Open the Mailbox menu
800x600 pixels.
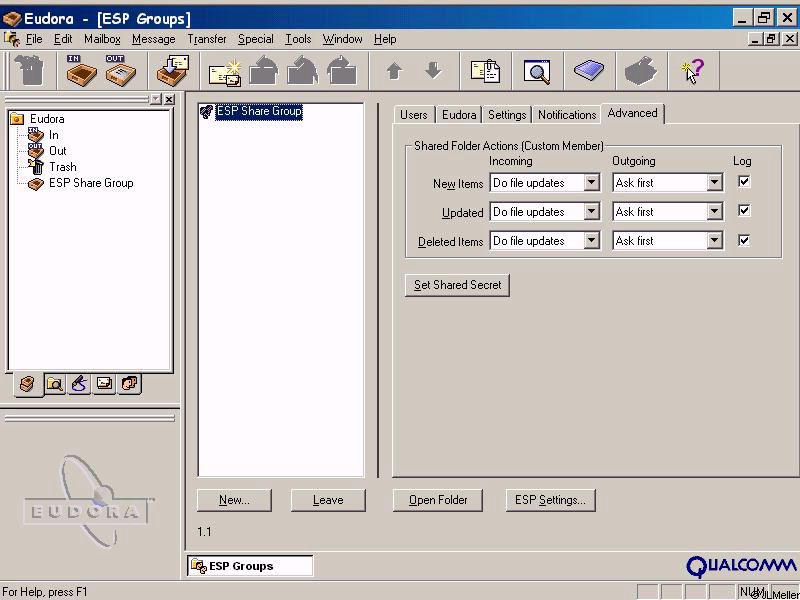coord(102,39)
